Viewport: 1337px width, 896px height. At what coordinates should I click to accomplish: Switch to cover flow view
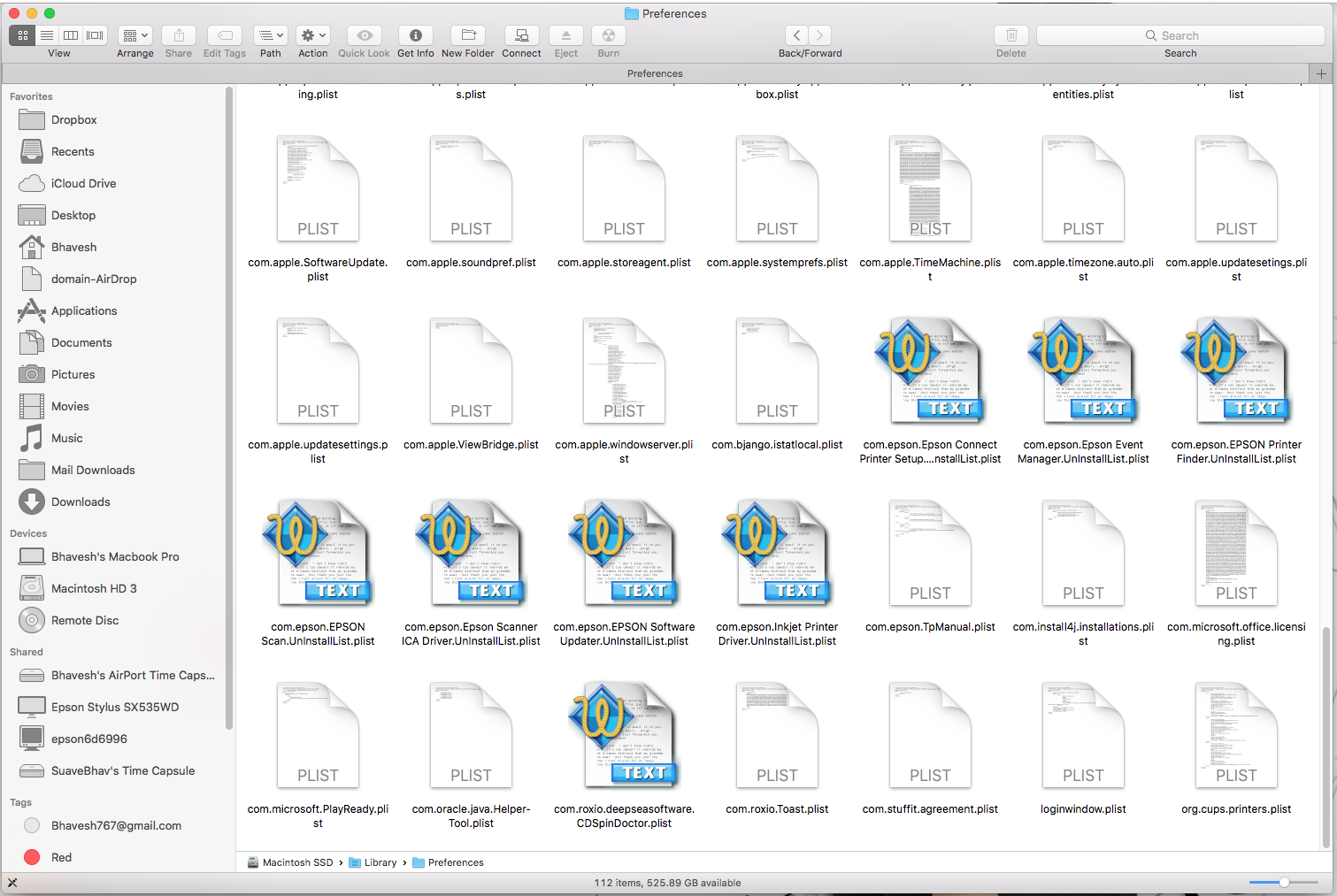(95, 35)
